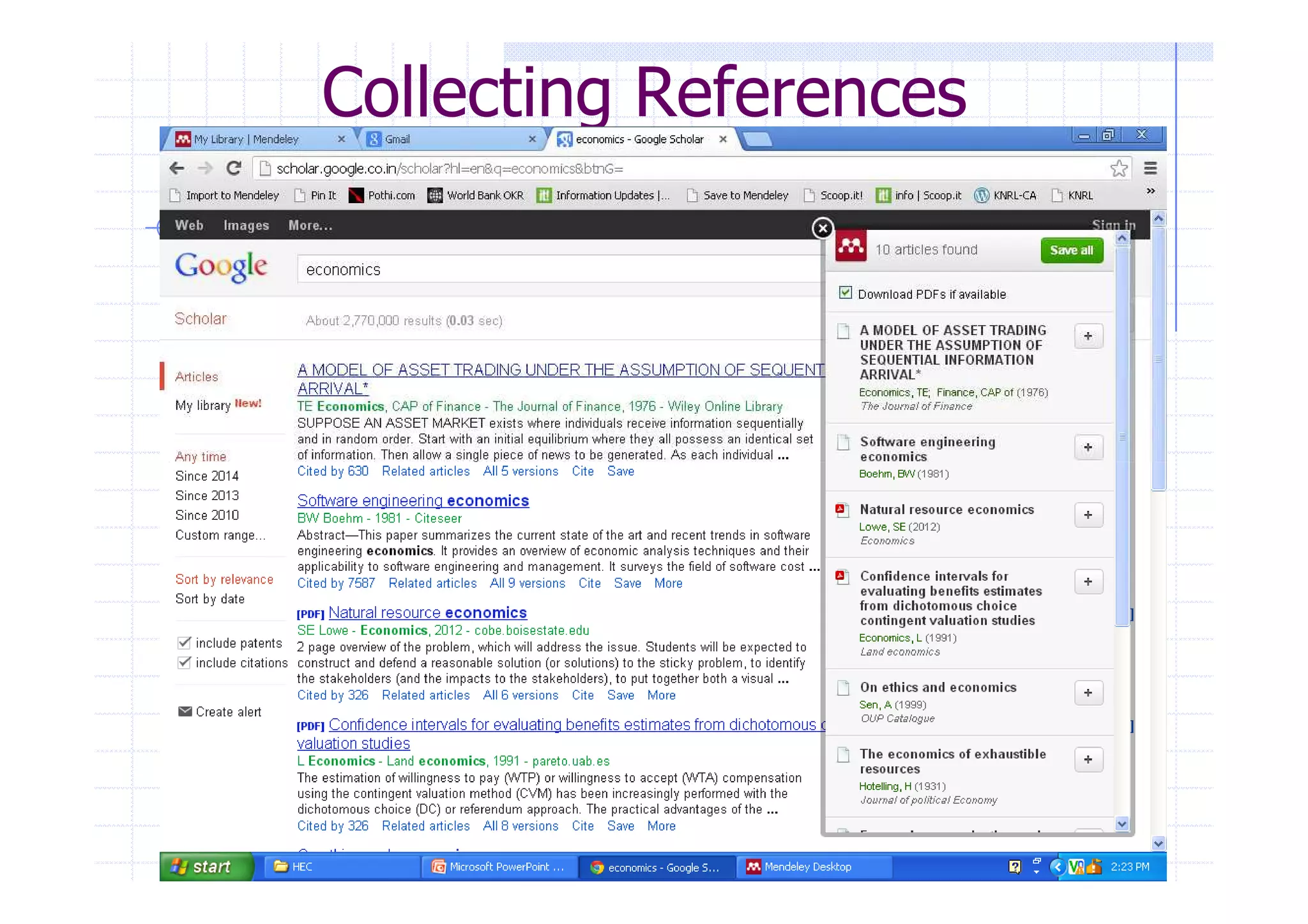Click the green Save all button
Image resolution: width=1308 pixels, height=924 pixels.
click(1072, 250)
